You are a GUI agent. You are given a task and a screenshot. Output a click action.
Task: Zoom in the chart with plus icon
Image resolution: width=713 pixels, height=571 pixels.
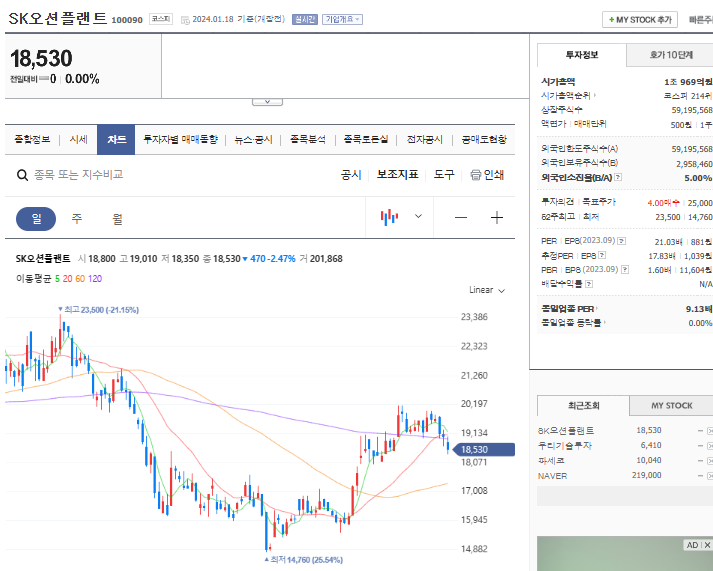click(x=497, y=218)
